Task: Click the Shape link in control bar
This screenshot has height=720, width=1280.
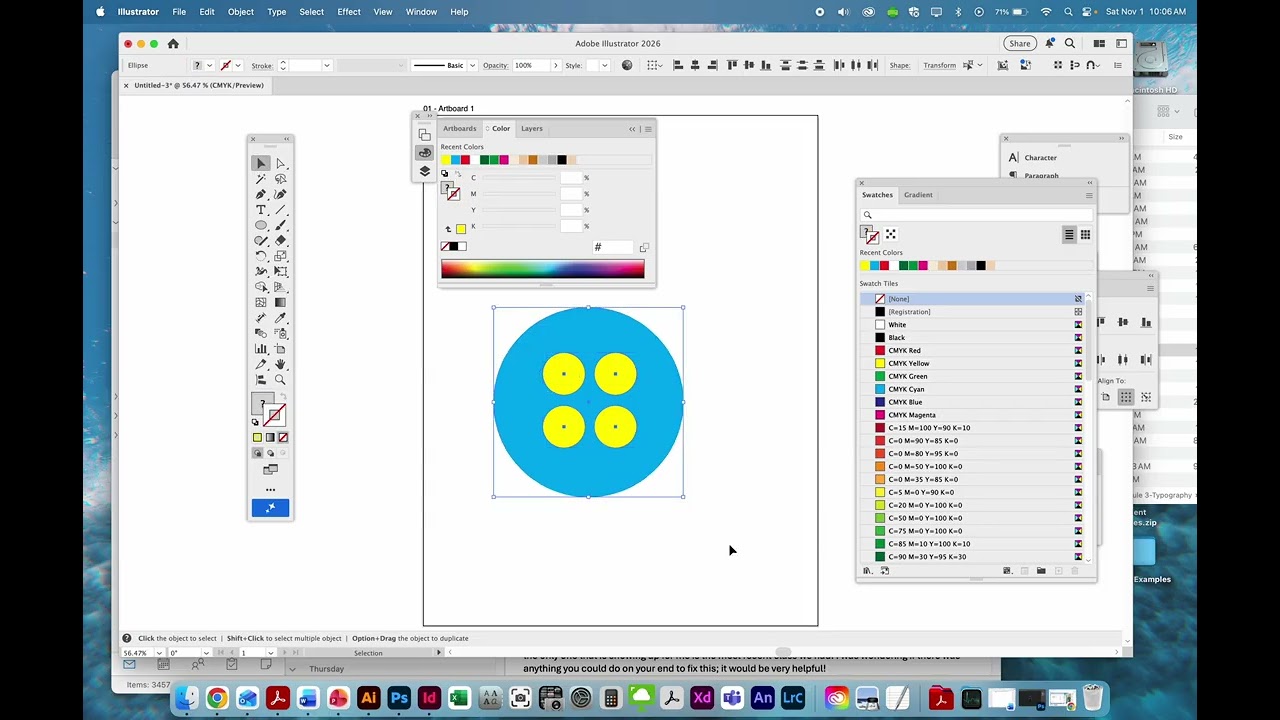Action: 900,66
